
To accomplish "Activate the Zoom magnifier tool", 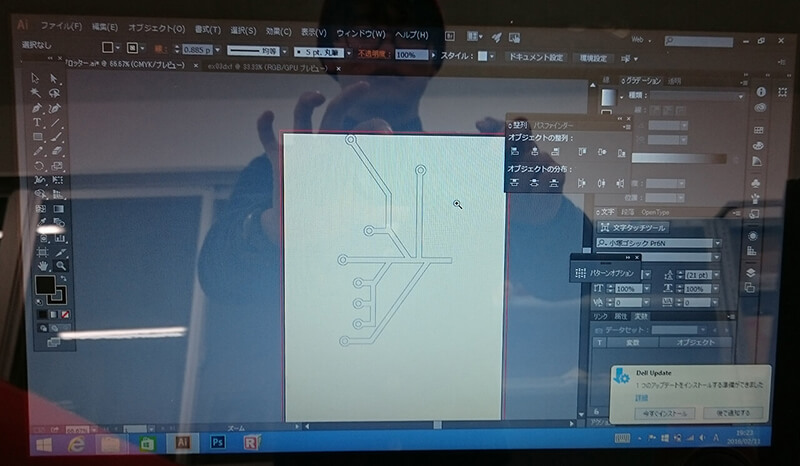I will (x=61, y=265).
